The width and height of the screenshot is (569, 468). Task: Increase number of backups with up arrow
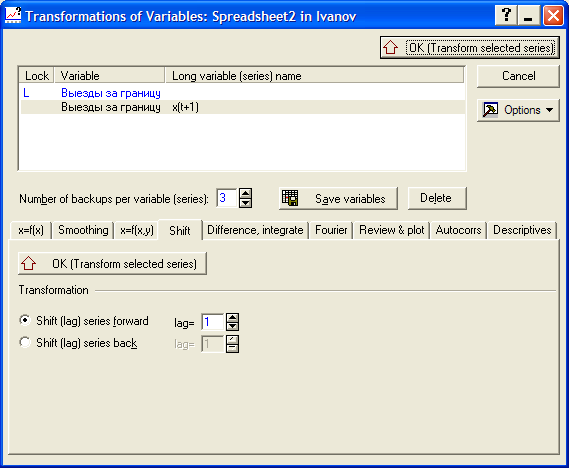245,193
